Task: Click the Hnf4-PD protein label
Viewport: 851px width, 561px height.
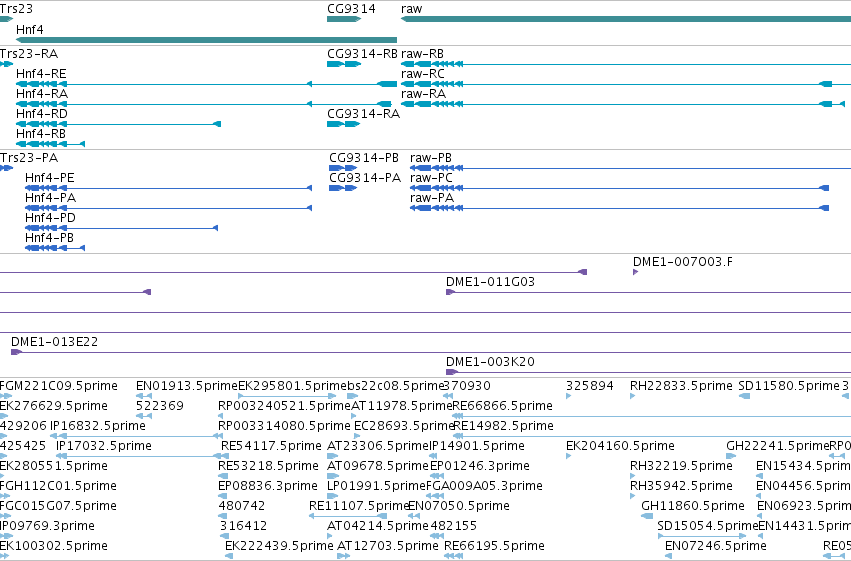Action: pyautogui.click(x=50, y=218)
